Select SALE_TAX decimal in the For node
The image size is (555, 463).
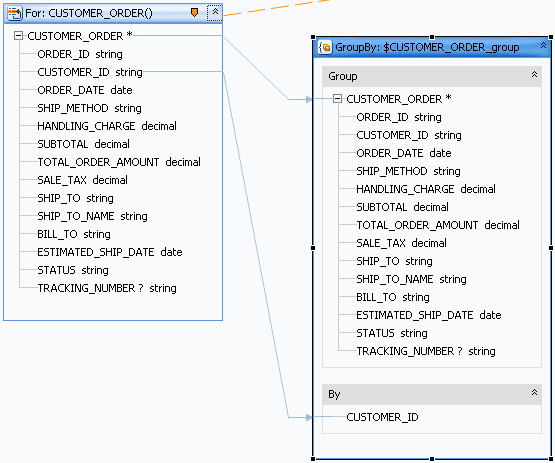(82, 180)
